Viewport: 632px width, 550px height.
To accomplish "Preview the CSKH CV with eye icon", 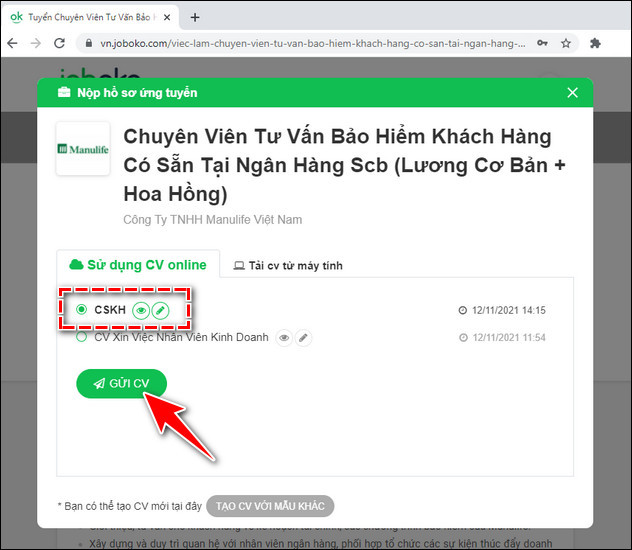I will [141, 311].
